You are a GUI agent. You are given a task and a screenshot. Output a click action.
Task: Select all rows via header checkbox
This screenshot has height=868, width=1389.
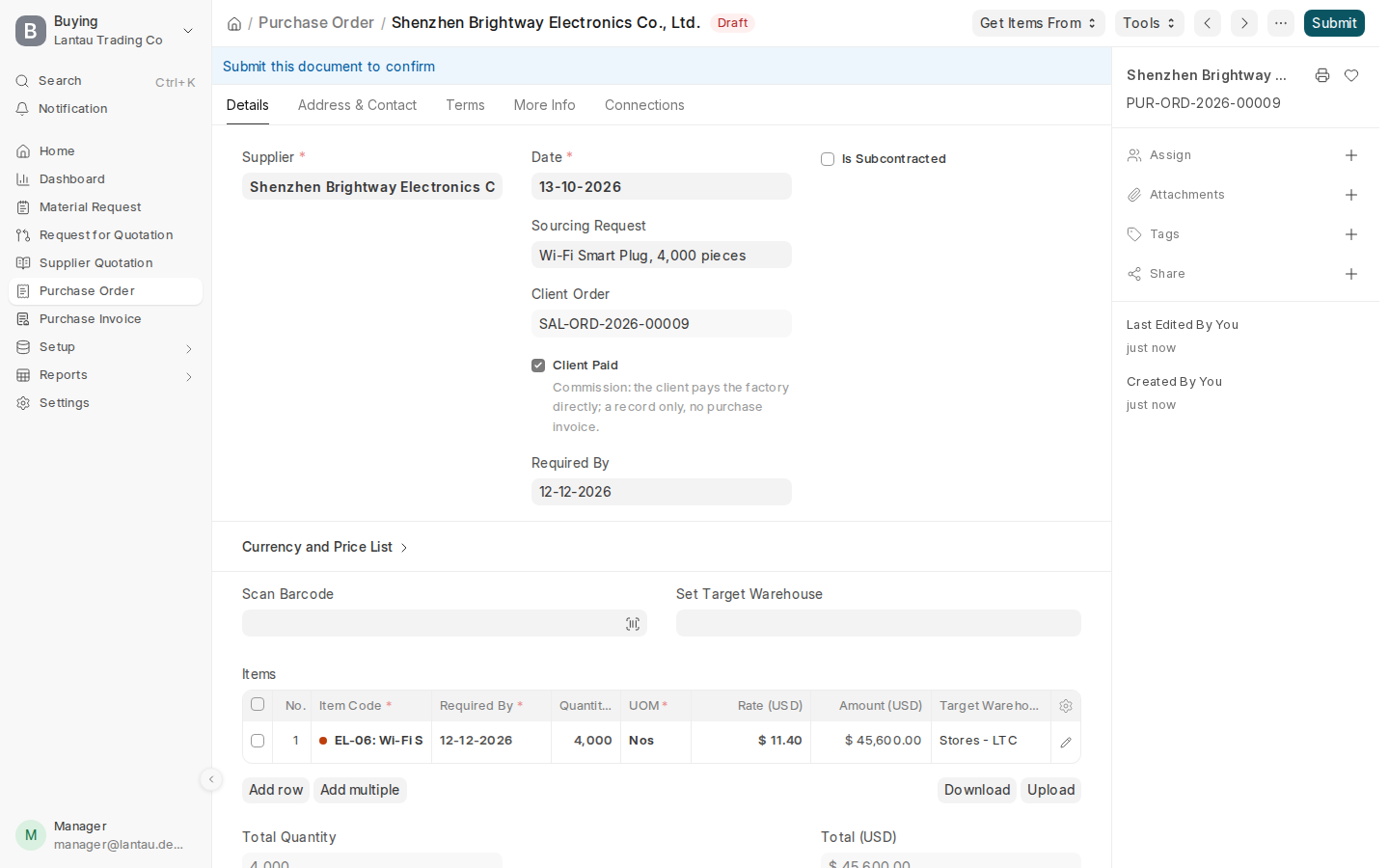tap(258, 704)
